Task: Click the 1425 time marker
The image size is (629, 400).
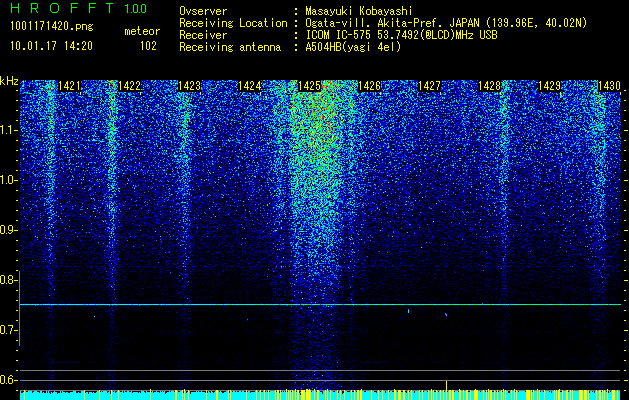Action: pyautogui.click(x=309, y=86)
